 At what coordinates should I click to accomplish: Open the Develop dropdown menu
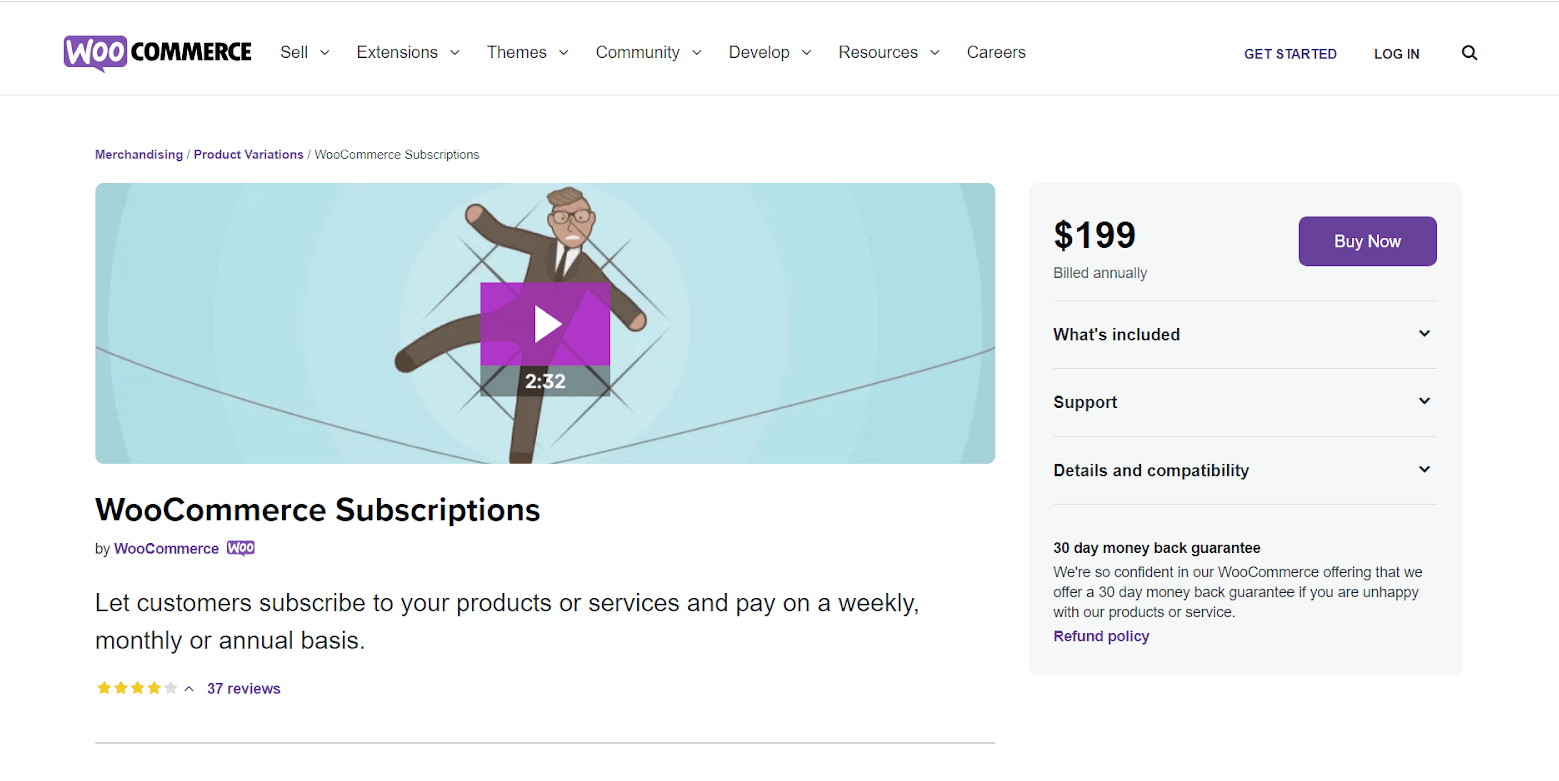tap(770, 52)
